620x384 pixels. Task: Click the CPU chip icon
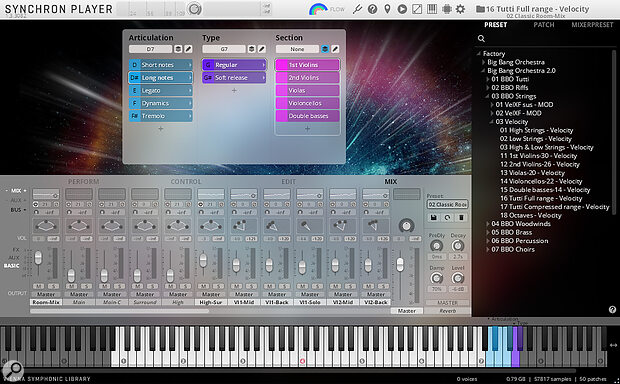tap(447, 9)
